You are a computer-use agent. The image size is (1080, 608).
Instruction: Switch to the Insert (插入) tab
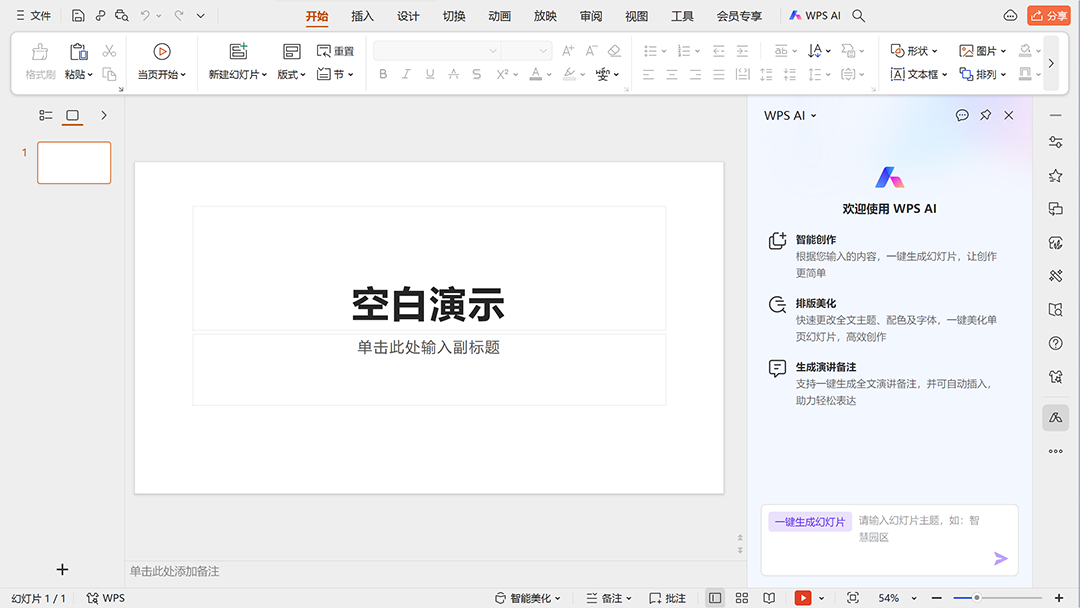[x=362, y=16]
